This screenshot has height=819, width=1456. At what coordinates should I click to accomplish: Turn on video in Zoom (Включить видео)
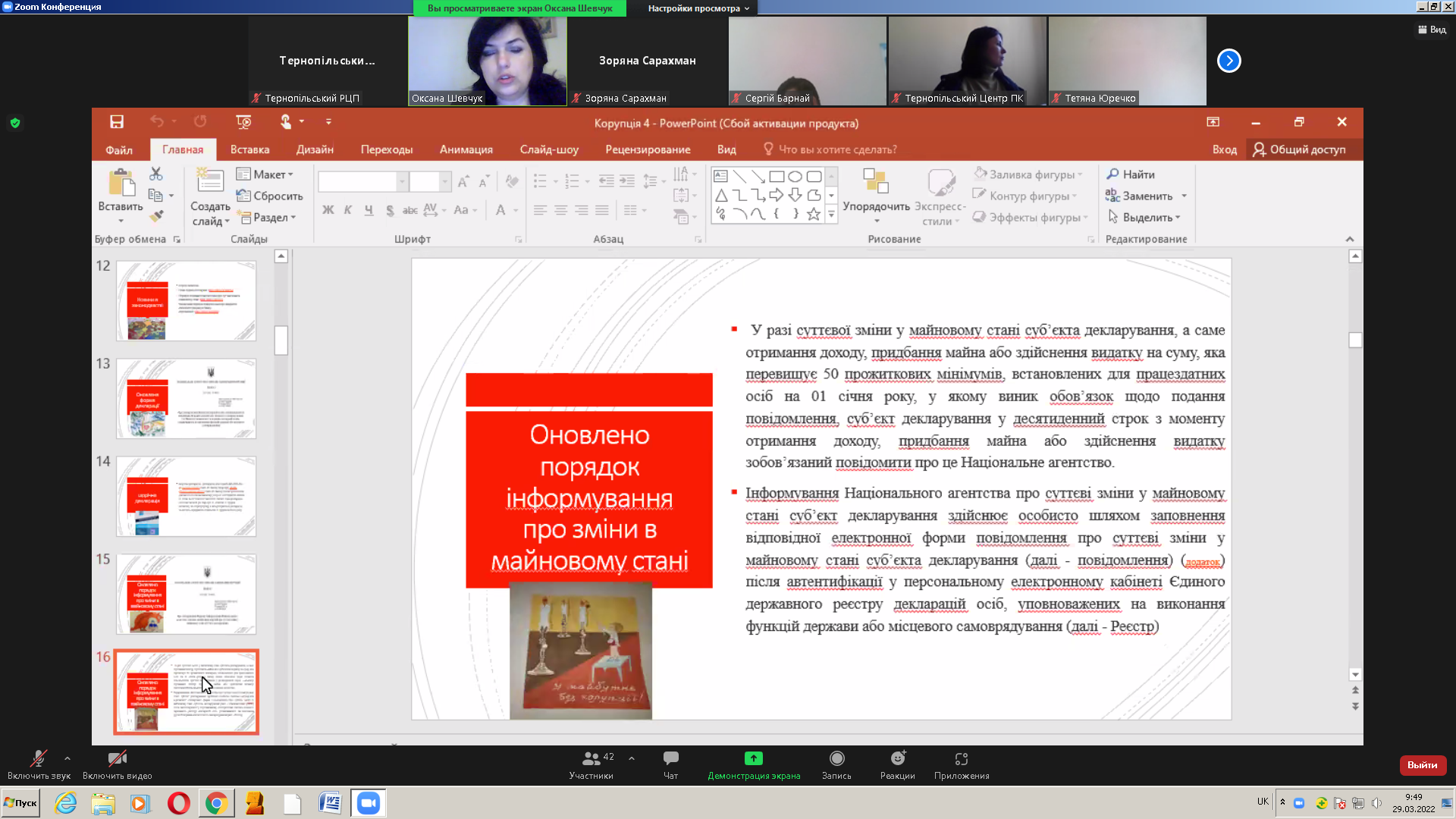click(x=118, y=764)
